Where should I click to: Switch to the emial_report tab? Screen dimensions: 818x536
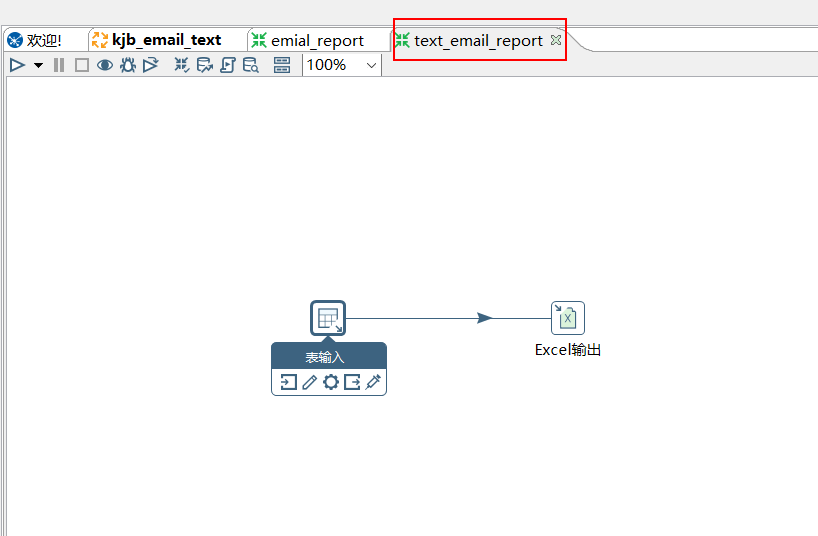point(317,40)
